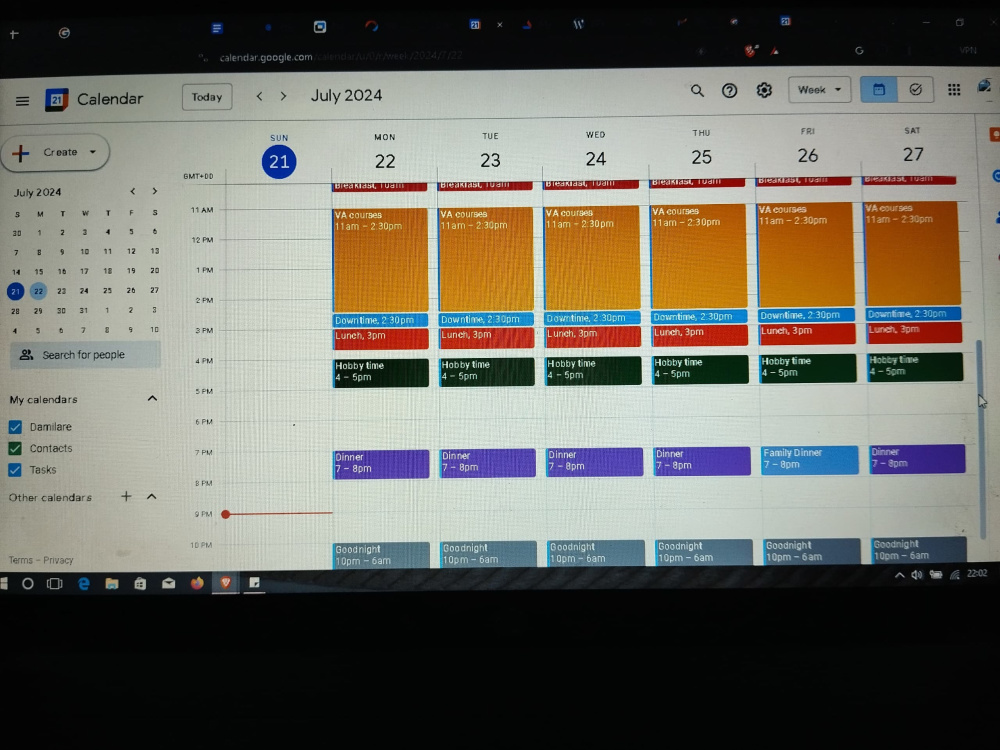Select Sunday 21 date header

pyautogui.click(x=279, y=161)
